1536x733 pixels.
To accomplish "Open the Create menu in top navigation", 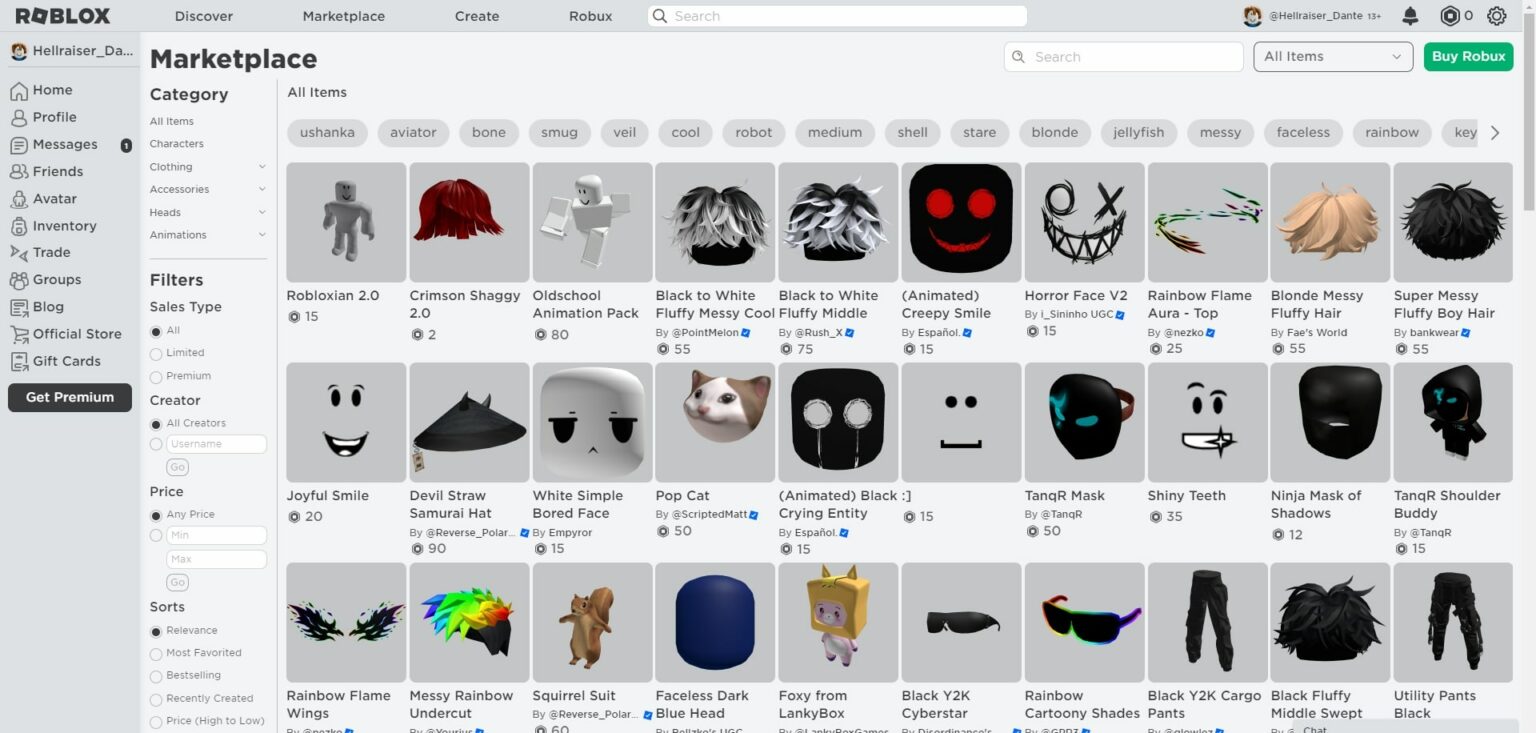I will [x=477, y=15].
